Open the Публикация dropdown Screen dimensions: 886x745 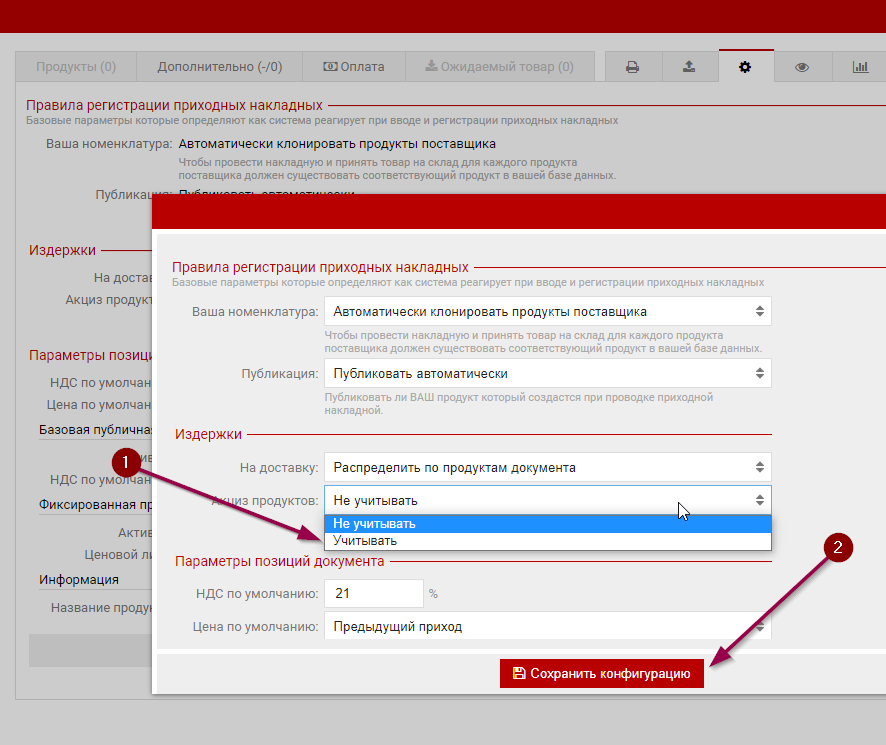547,373
